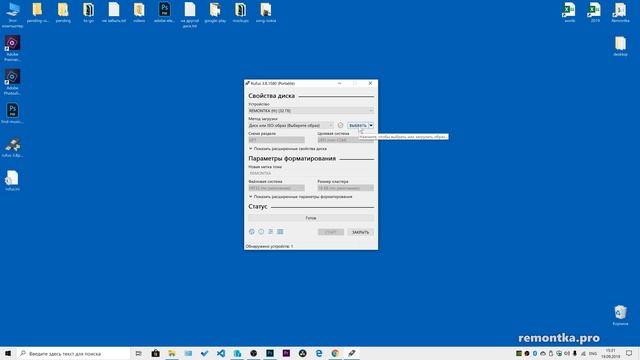This screenshot has height=360, width=640.
Task: Click Rufus icon in taskbar
Action: [x=351, y=353]
